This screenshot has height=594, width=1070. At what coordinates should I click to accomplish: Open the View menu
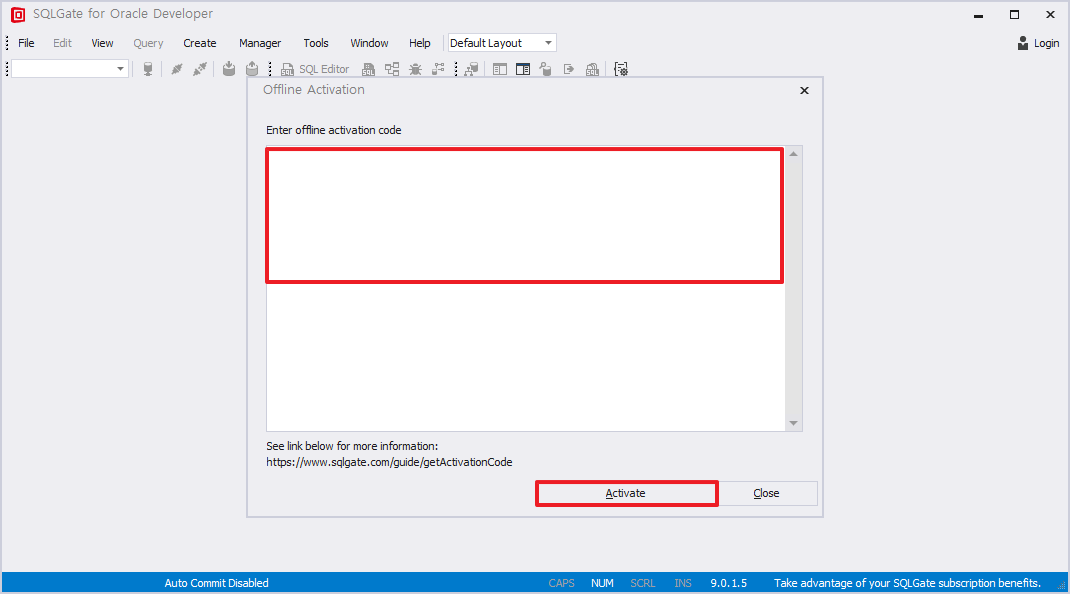(102, 43)
